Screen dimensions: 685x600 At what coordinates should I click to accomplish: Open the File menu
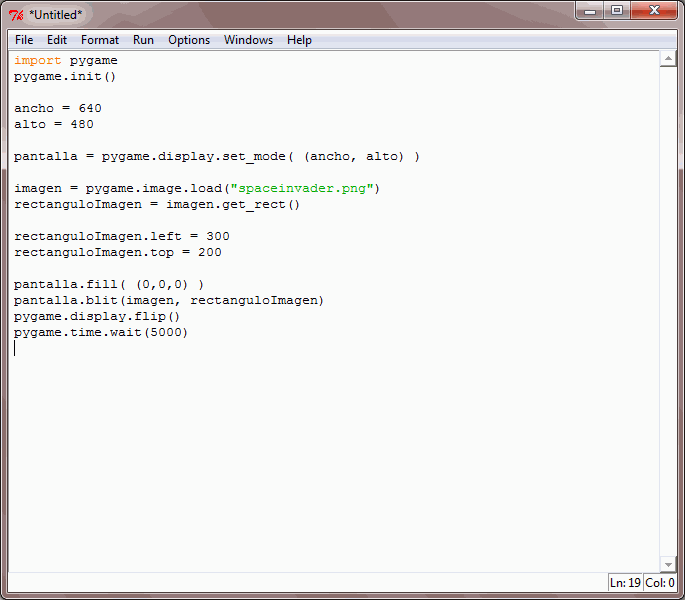pos(24,40)
